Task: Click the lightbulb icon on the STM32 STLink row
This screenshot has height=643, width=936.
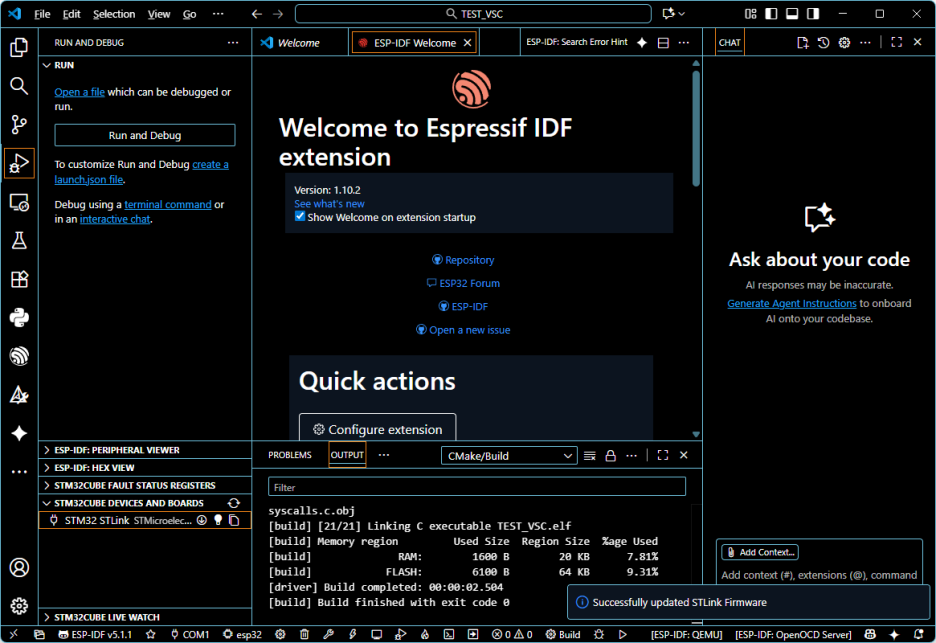Action: pyautogui.click(x=218, y=520)
